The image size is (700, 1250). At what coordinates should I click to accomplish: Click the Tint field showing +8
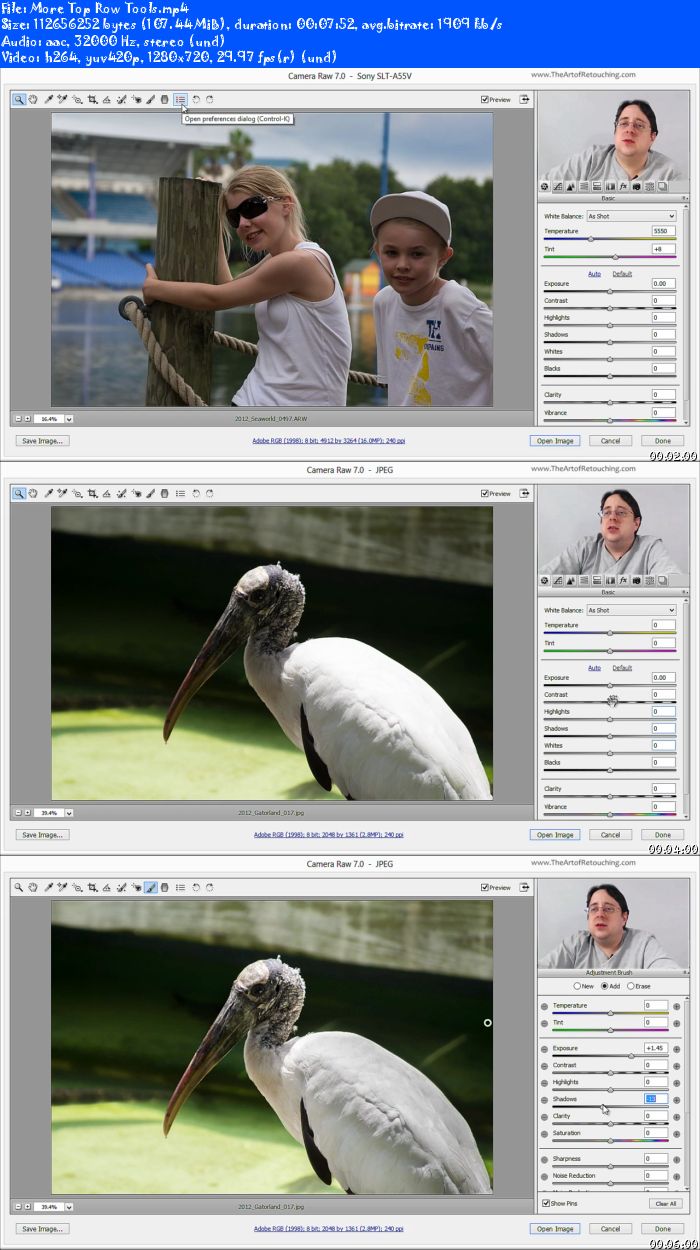point(664,248)
